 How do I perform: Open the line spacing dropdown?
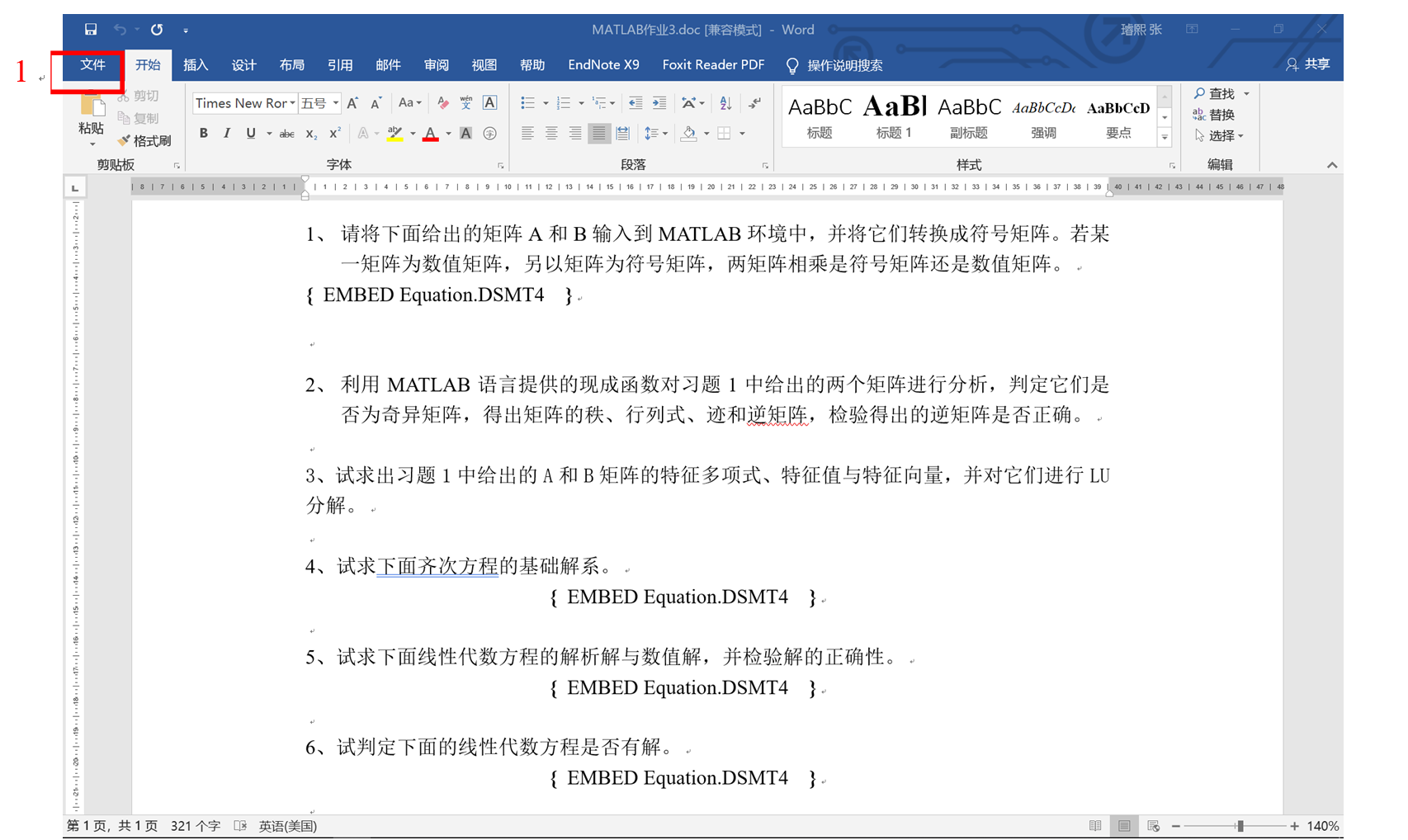(x=654, y=133)
